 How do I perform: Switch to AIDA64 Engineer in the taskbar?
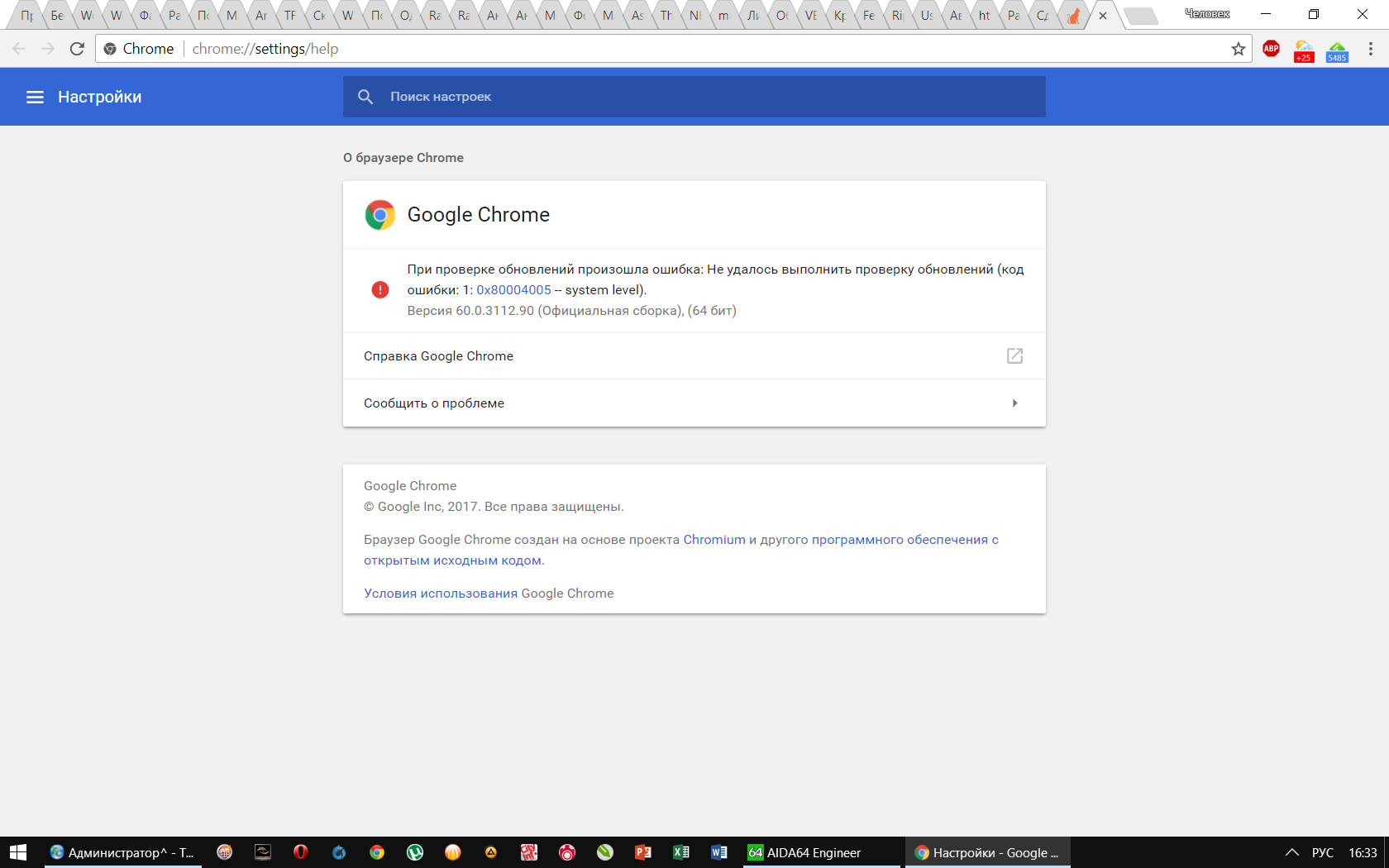click(x=804, y=852)
